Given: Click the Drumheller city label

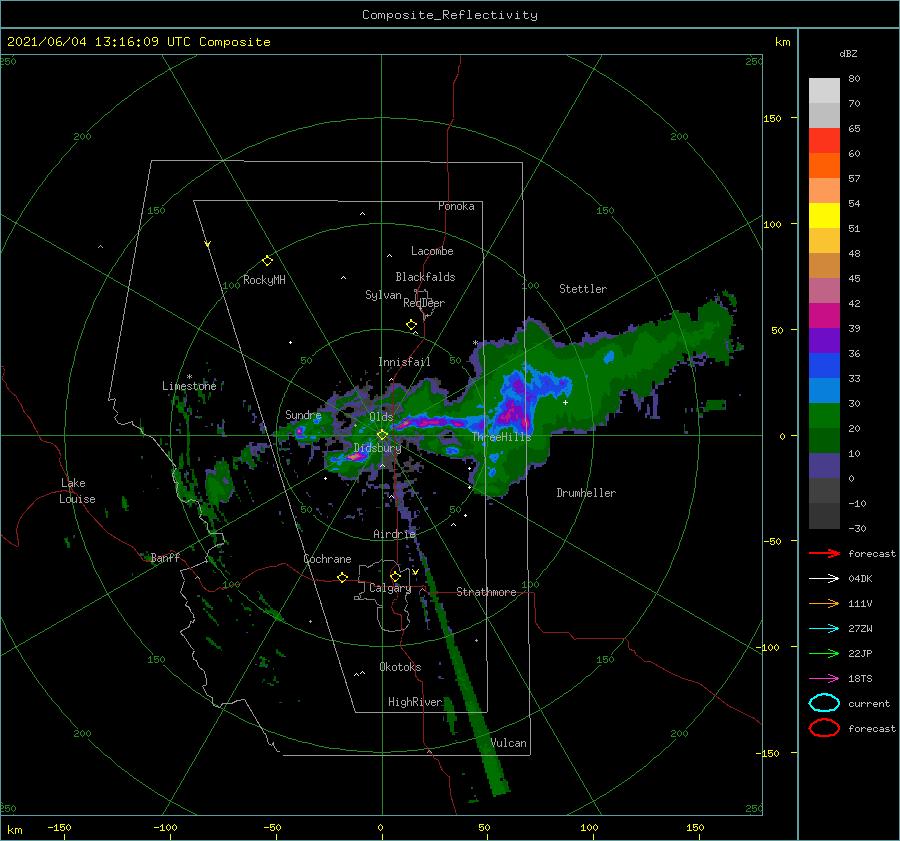Looking at the screenshot, I should click(x=586, y=493).
